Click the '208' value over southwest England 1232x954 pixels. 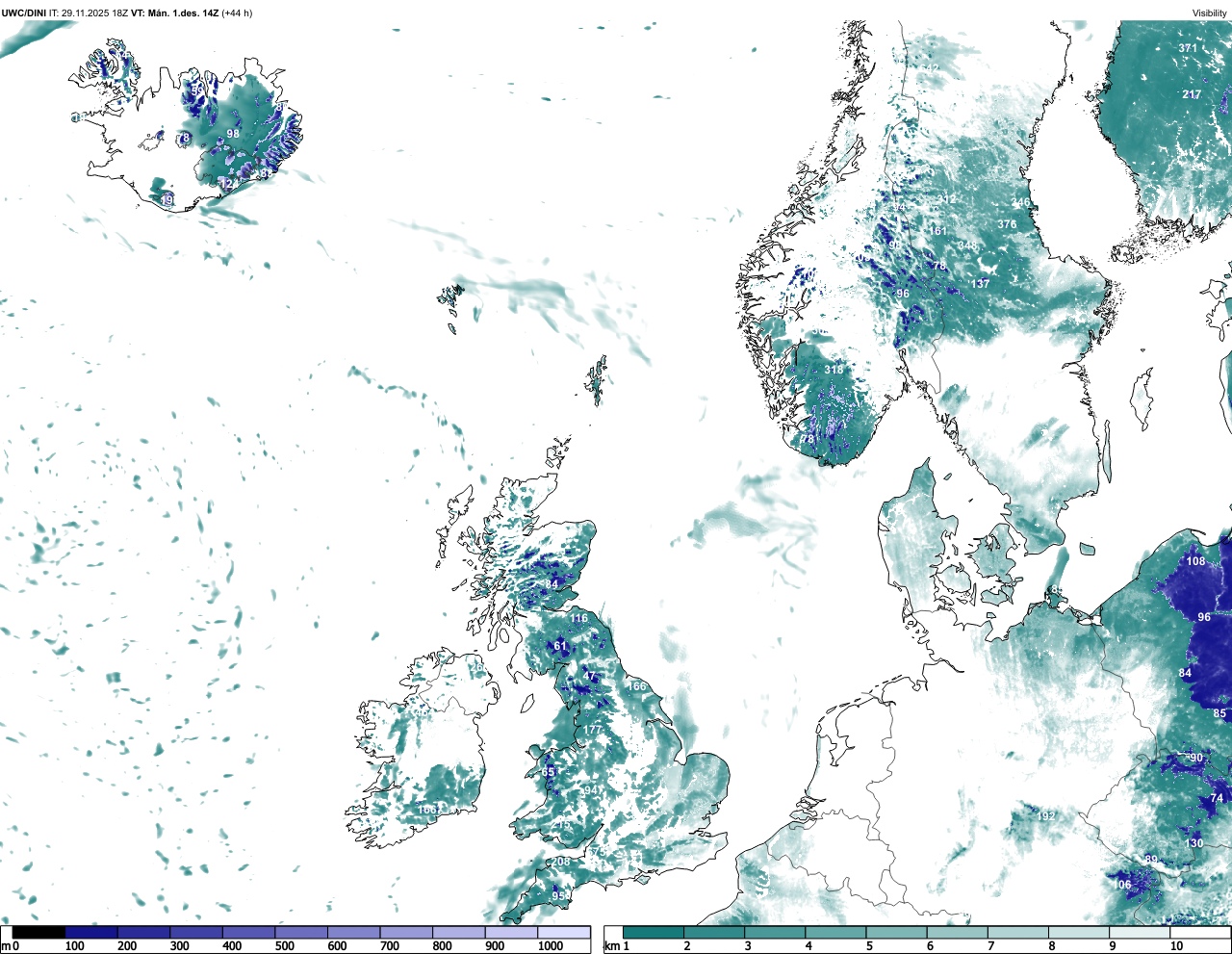pos(561,862)
